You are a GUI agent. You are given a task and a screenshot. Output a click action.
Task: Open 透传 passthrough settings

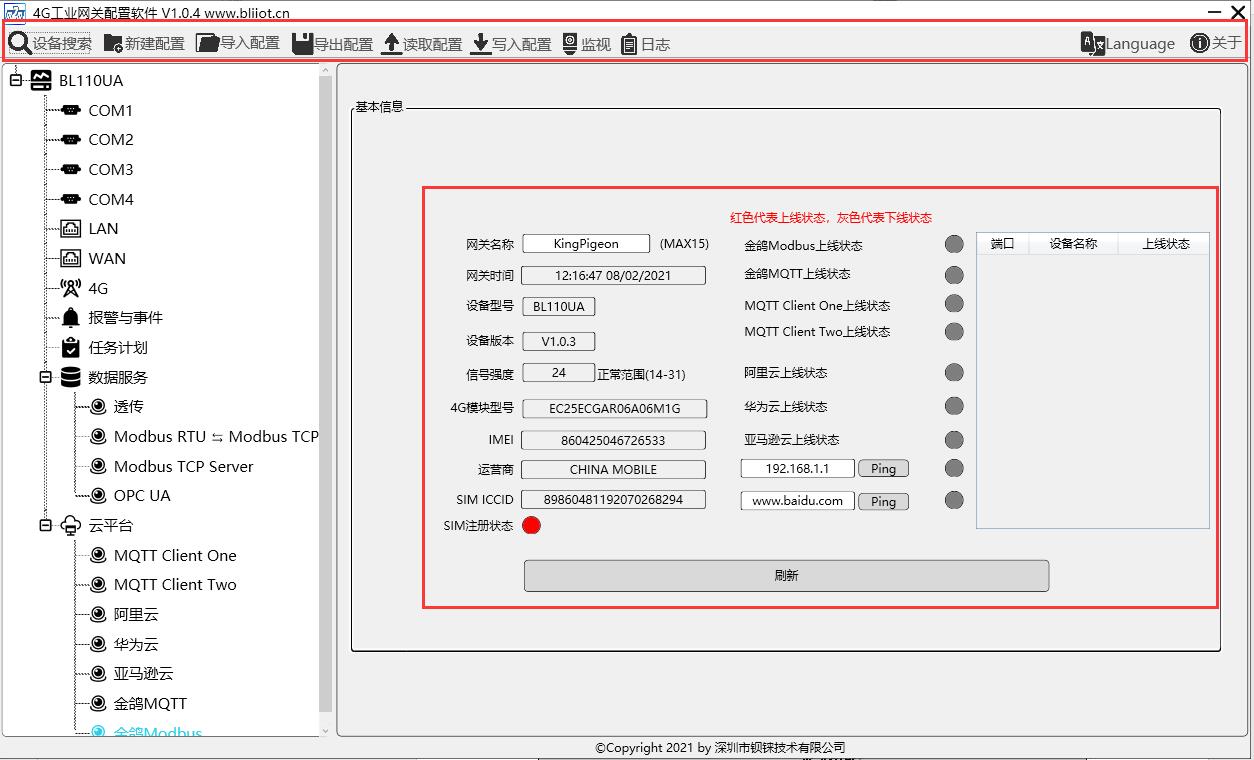[128, 407]
